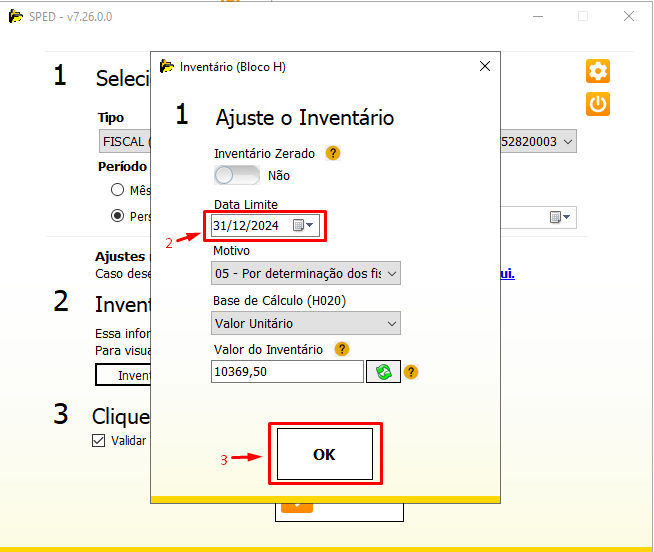Close the Inventário (Bloco H) dialog
This screenshot has width=654, height=552.
point(485,66)
